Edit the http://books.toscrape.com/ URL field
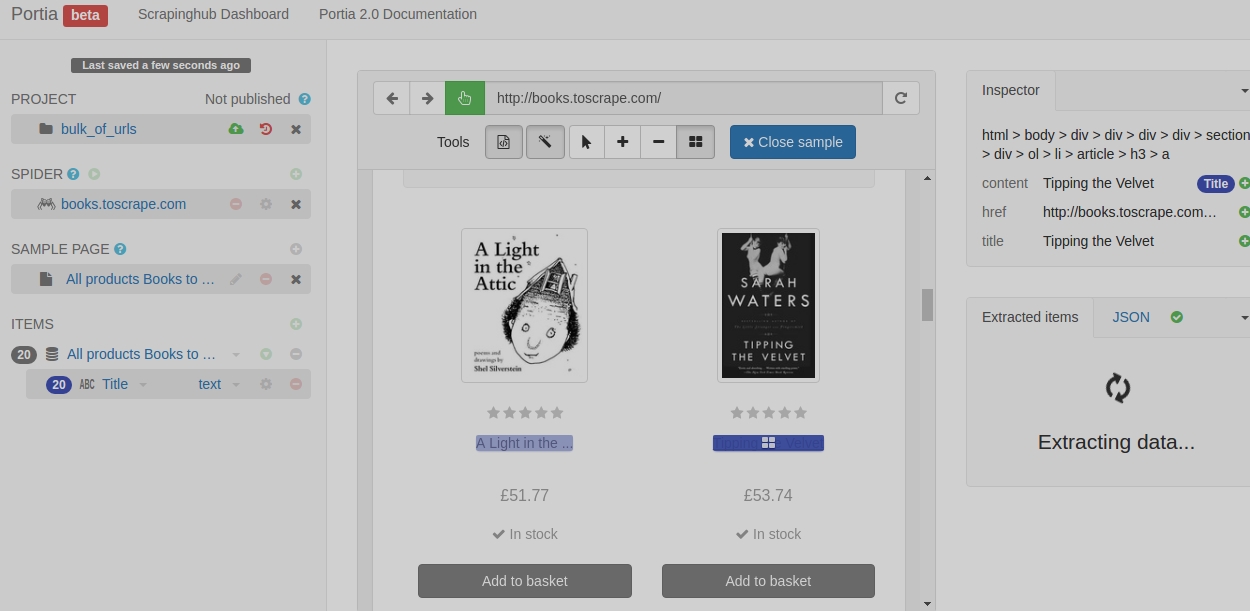 [x=683, y=98]
